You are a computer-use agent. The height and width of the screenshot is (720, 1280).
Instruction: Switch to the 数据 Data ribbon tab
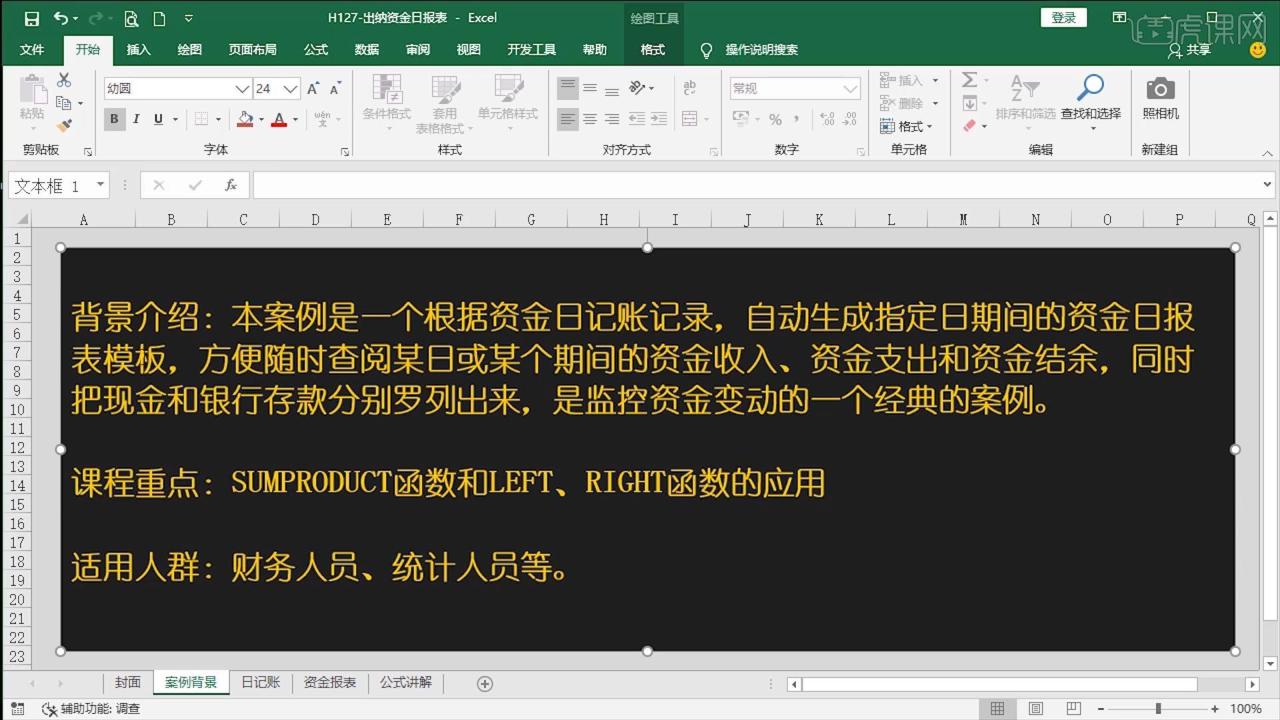[x=366, y=49]
